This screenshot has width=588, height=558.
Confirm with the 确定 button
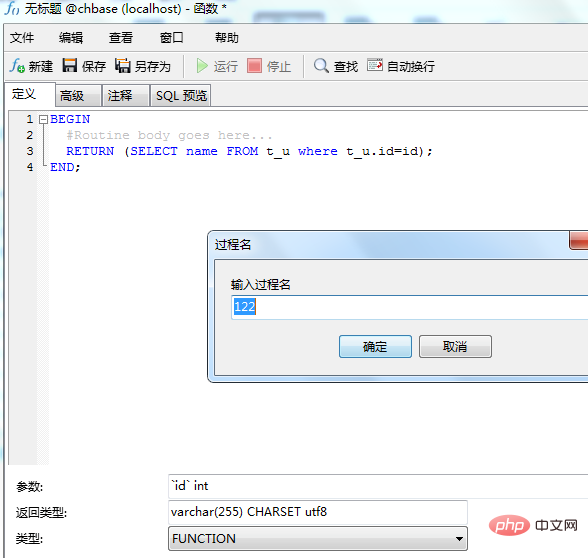pyautogui.click(x=375, y=346)
